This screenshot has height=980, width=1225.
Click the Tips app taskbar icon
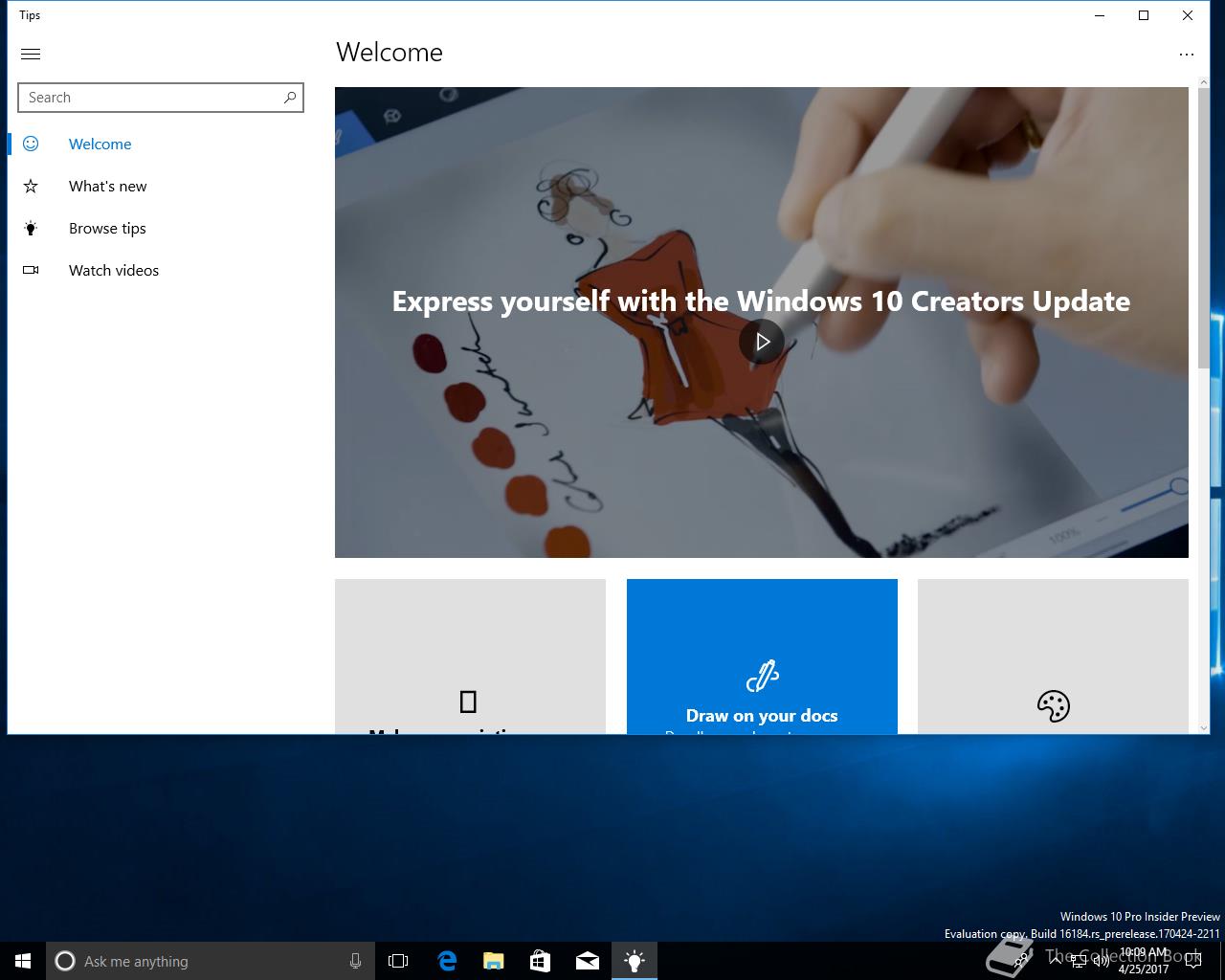click(x=635, y=961)
